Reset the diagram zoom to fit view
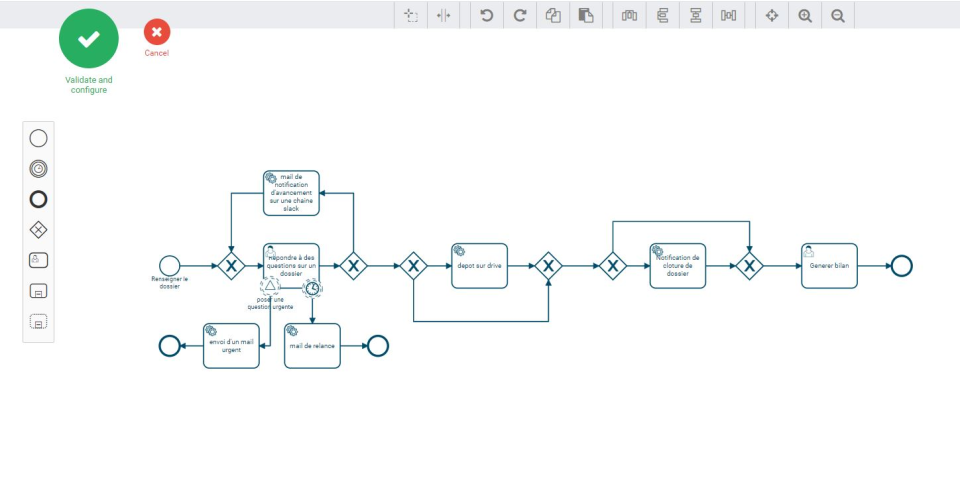Viewport: 960px width, 486px height. 772,15
